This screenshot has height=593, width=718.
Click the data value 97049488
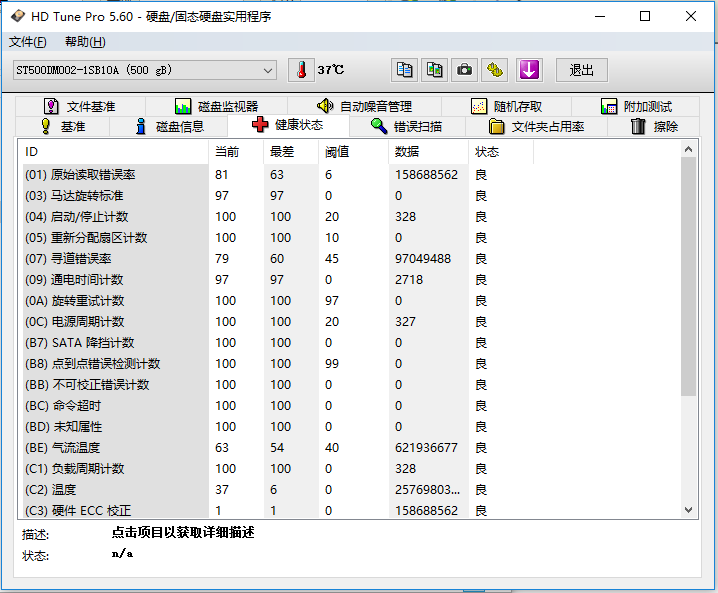tap(423, 259)
